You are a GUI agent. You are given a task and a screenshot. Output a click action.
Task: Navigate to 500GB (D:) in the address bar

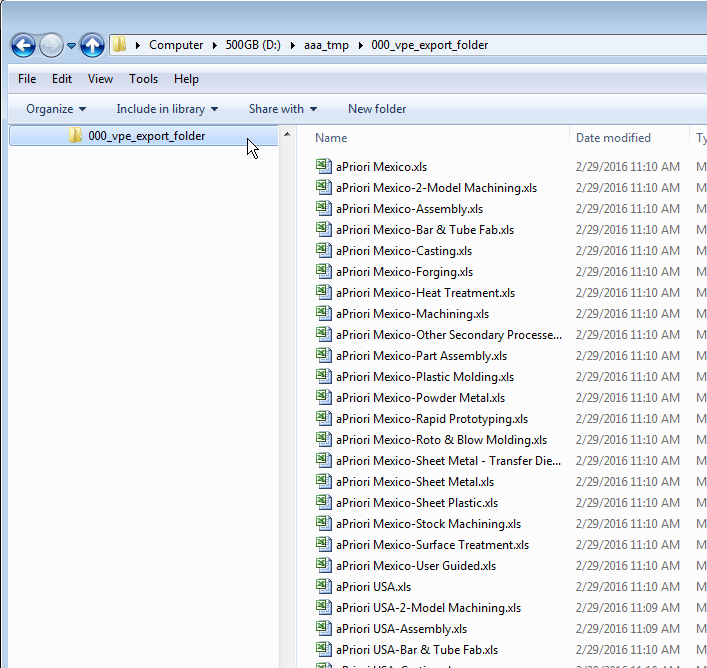click(253, 45)
